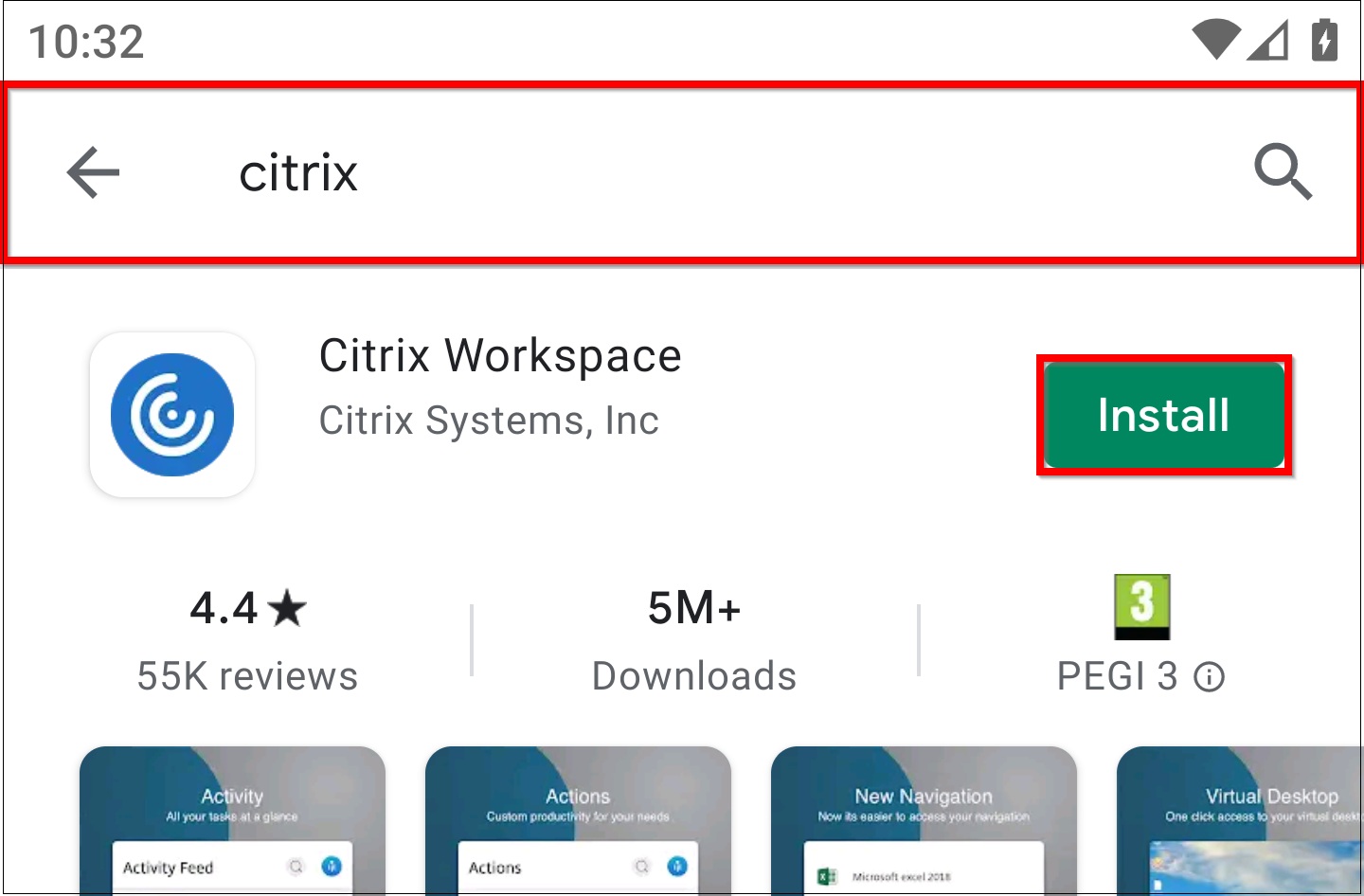Tap the back arrow to exit search
The height and width of the screenshot is (896, 1364).
coord(92,171)
